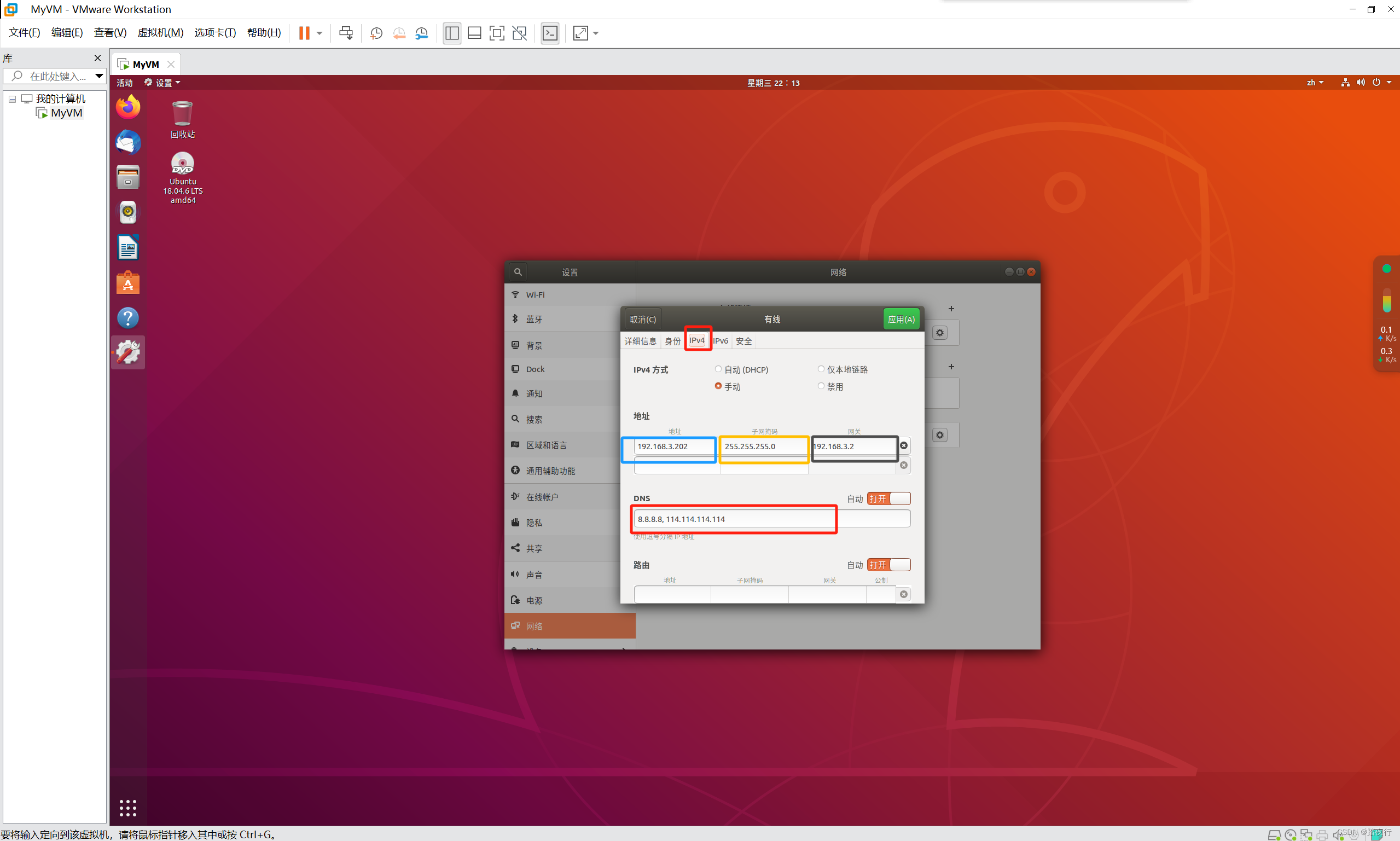Click the green Apply button
Viewport: 1400px width, 841px height.
(x=901, y=319)
